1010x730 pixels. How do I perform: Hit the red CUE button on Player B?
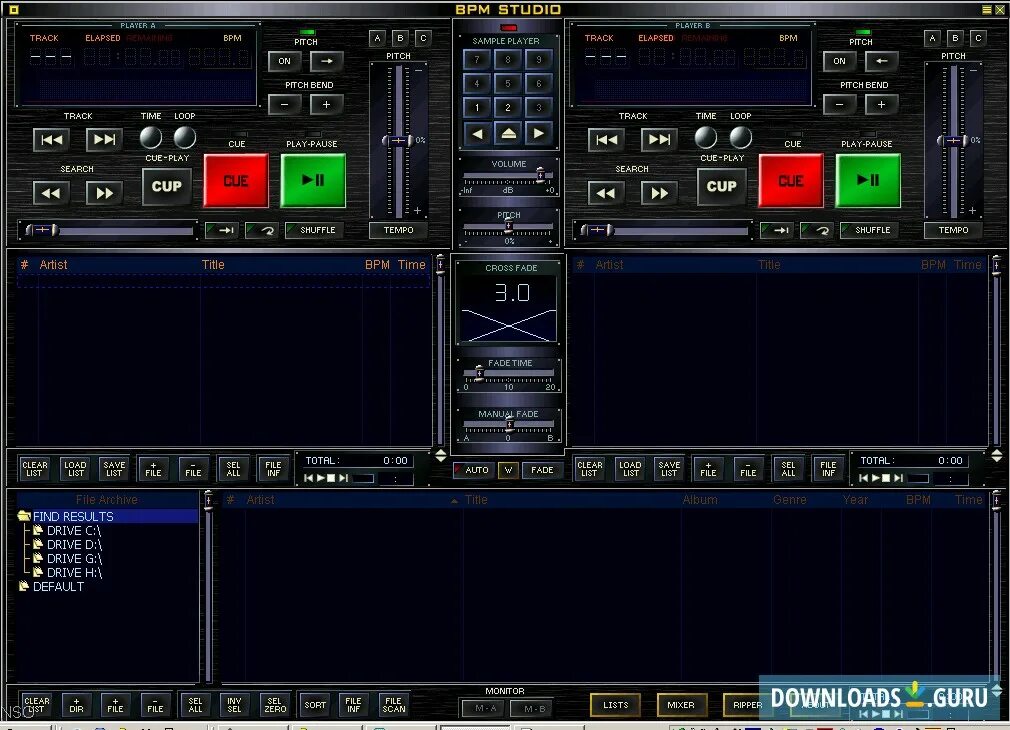point(791,180)
